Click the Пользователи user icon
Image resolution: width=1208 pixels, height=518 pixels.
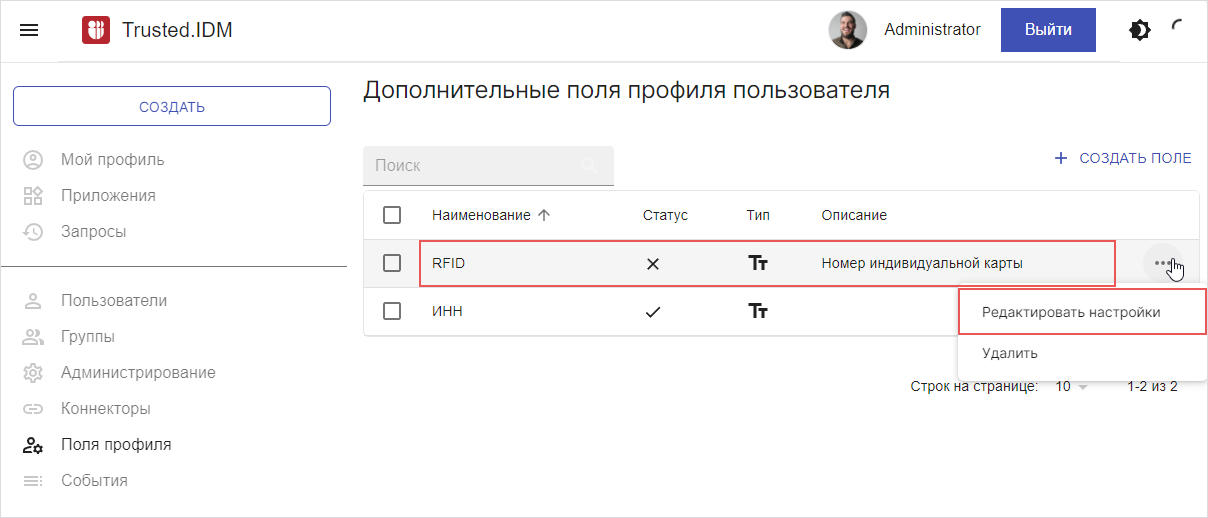click(x=33, y=301)
